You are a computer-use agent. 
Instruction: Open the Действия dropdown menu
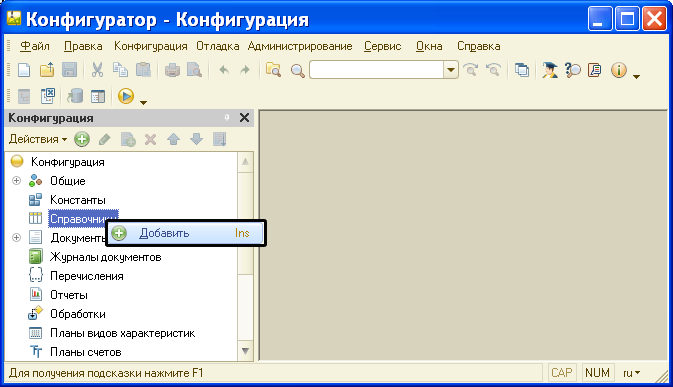pyautogui.click(x=38, y=139)
